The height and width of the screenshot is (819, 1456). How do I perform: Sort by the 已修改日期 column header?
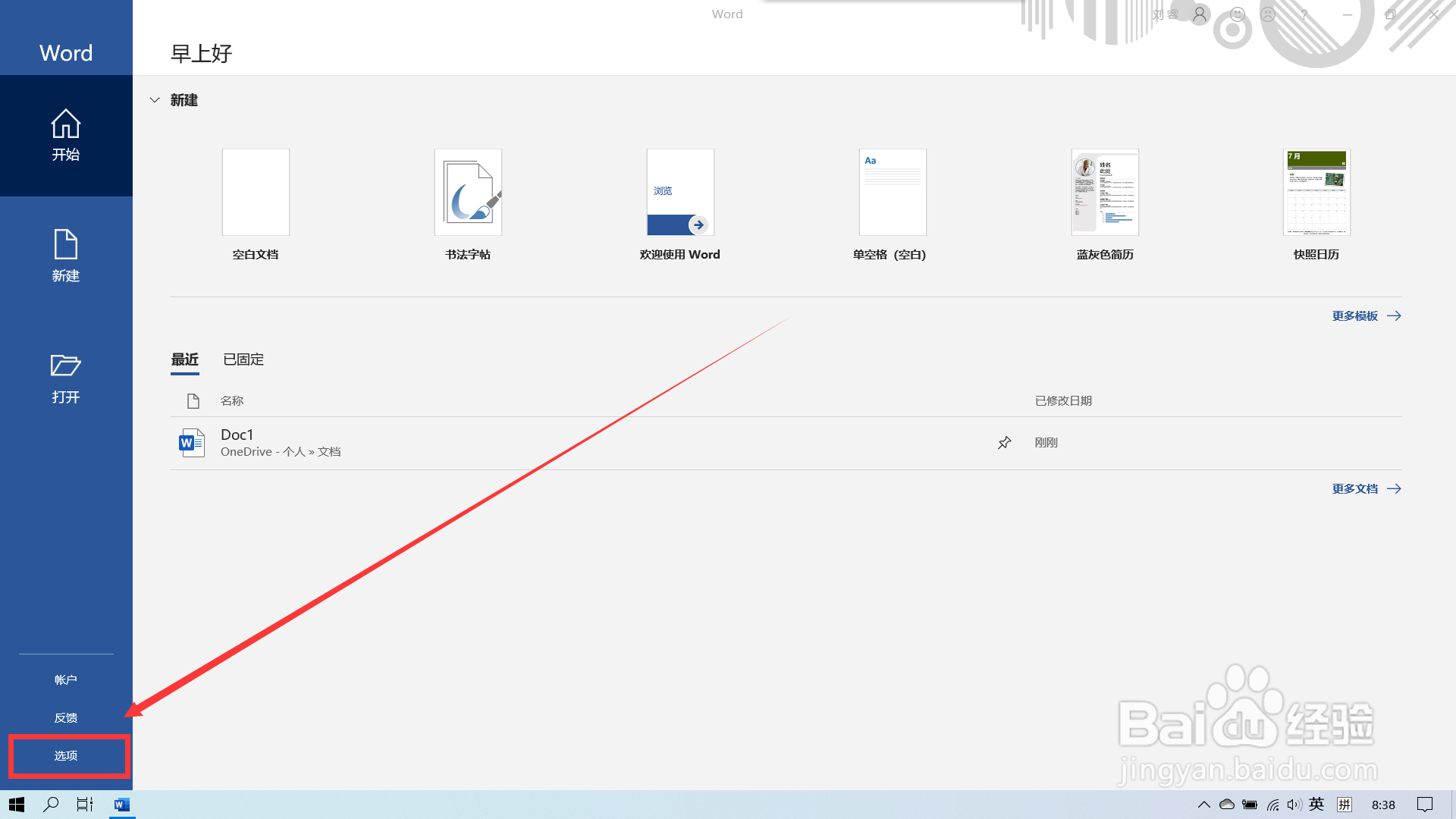[x=1063, y=400]
